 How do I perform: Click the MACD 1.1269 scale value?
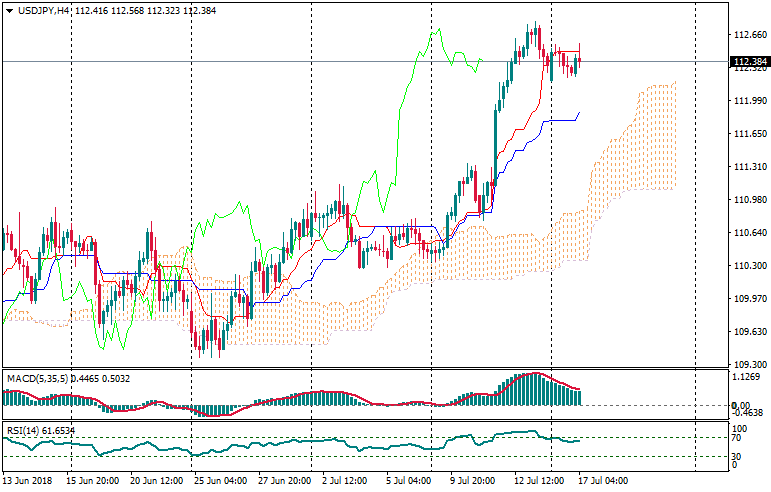pos(747,378)
